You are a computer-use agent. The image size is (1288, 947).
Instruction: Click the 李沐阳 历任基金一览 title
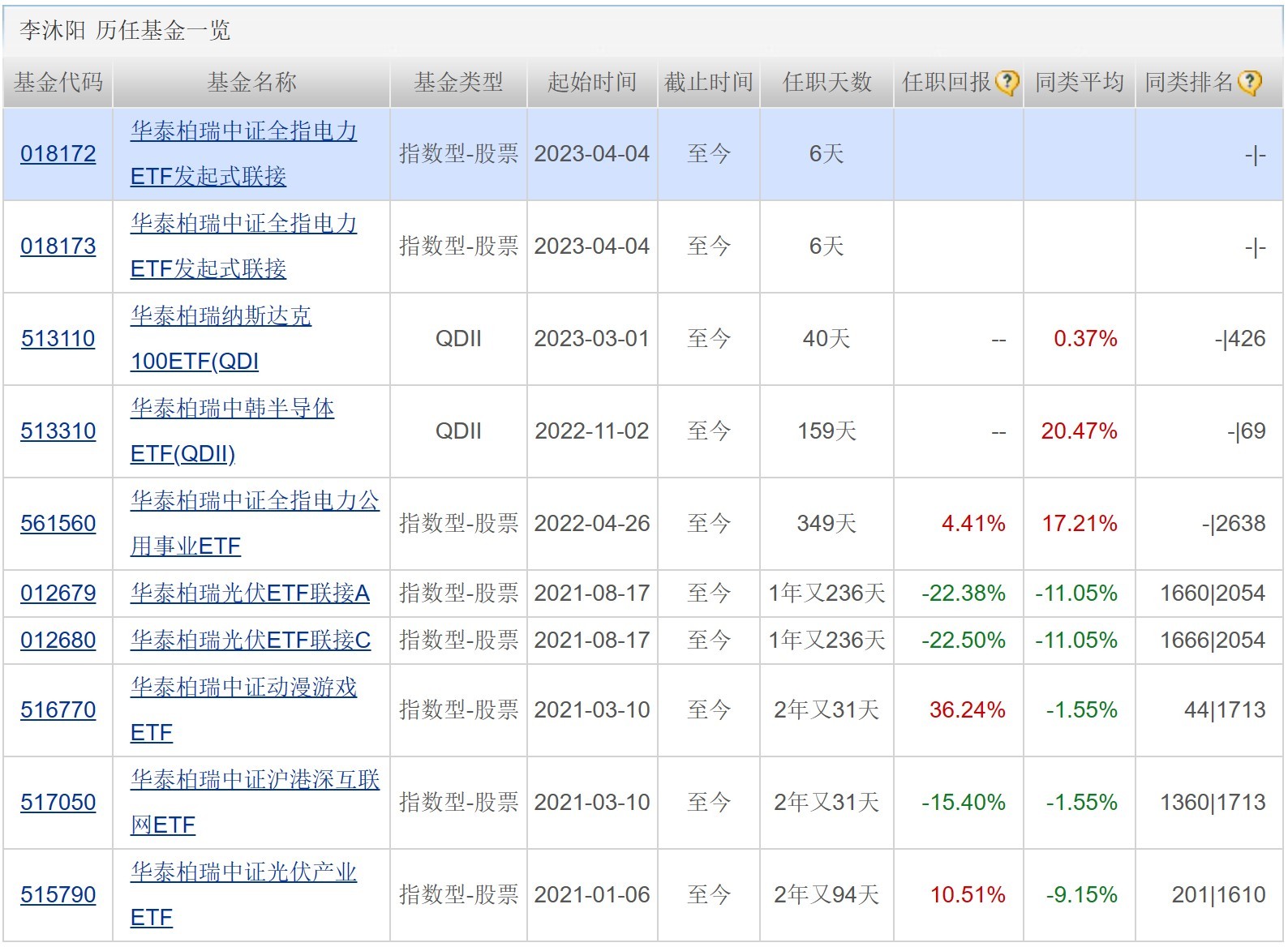coord(125,31)
